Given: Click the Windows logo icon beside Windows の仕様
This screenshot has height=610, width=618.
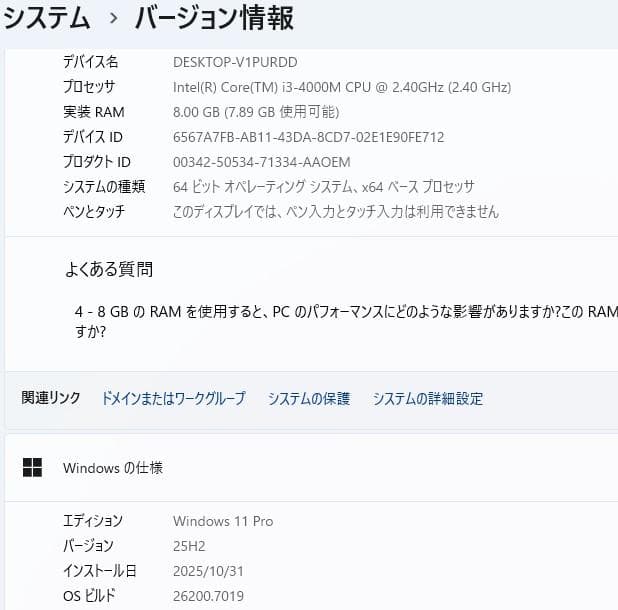Looking at the screenshot, I should click(32, 467).
